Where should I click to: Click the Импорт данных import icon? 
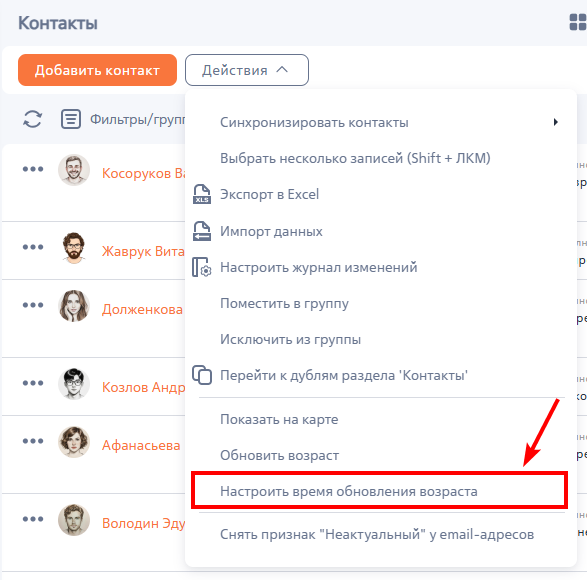(x=202, y=231)
